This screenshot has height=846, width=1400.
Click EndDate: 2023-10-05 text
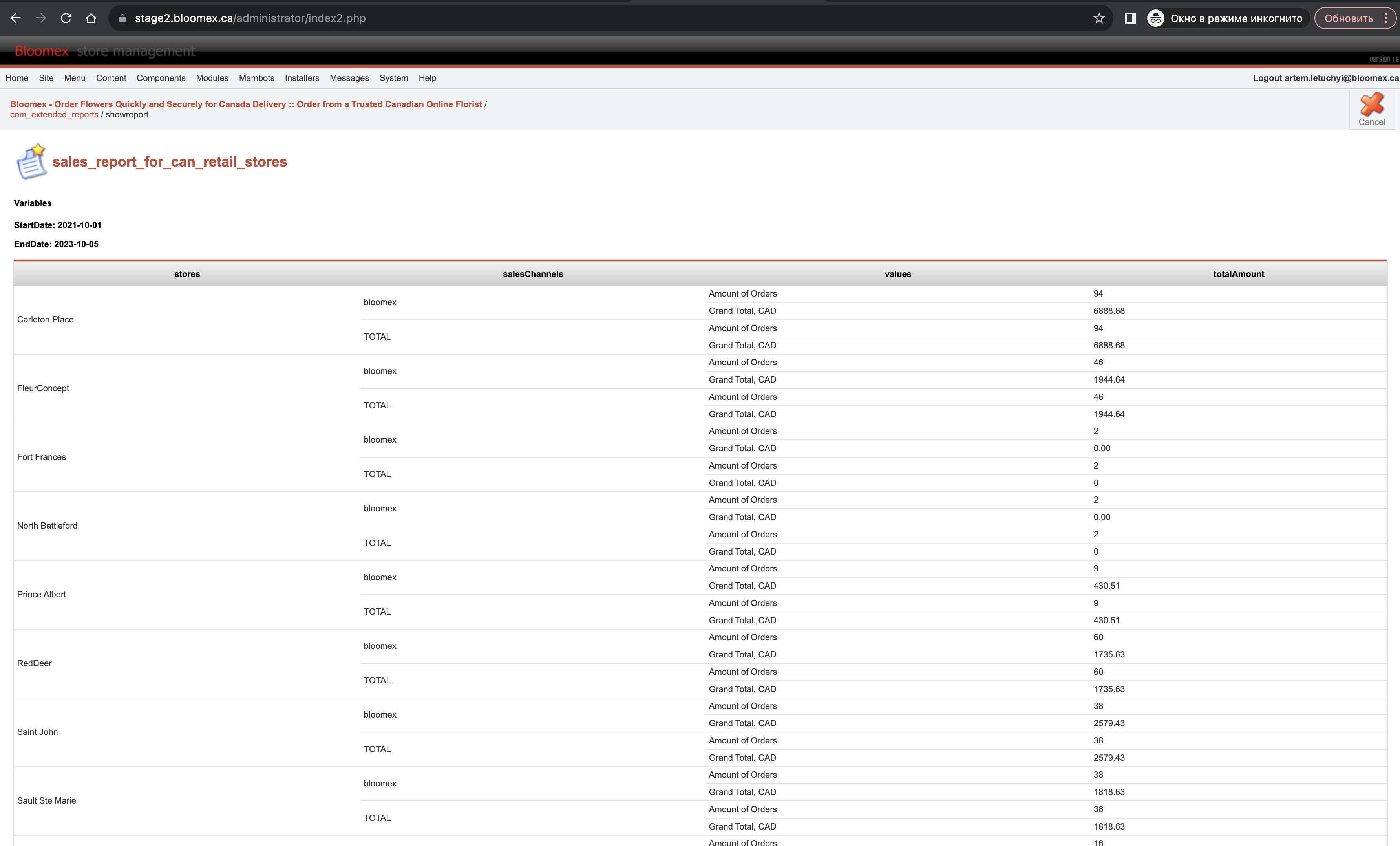click(x=56, y=244)
